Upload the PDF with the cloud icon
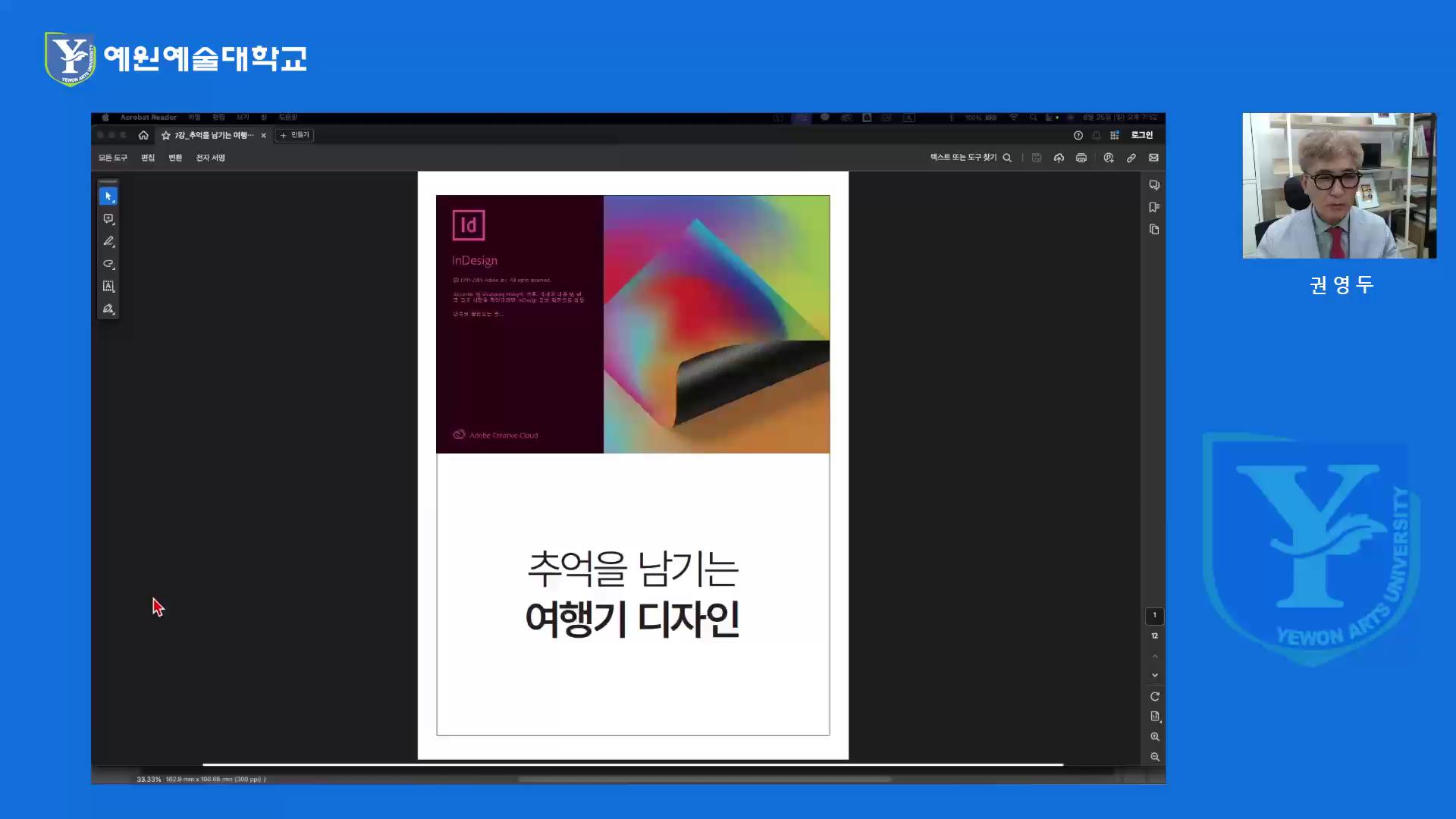The width and height of the screenshot is (1456, 819). tap(1059, 158)
